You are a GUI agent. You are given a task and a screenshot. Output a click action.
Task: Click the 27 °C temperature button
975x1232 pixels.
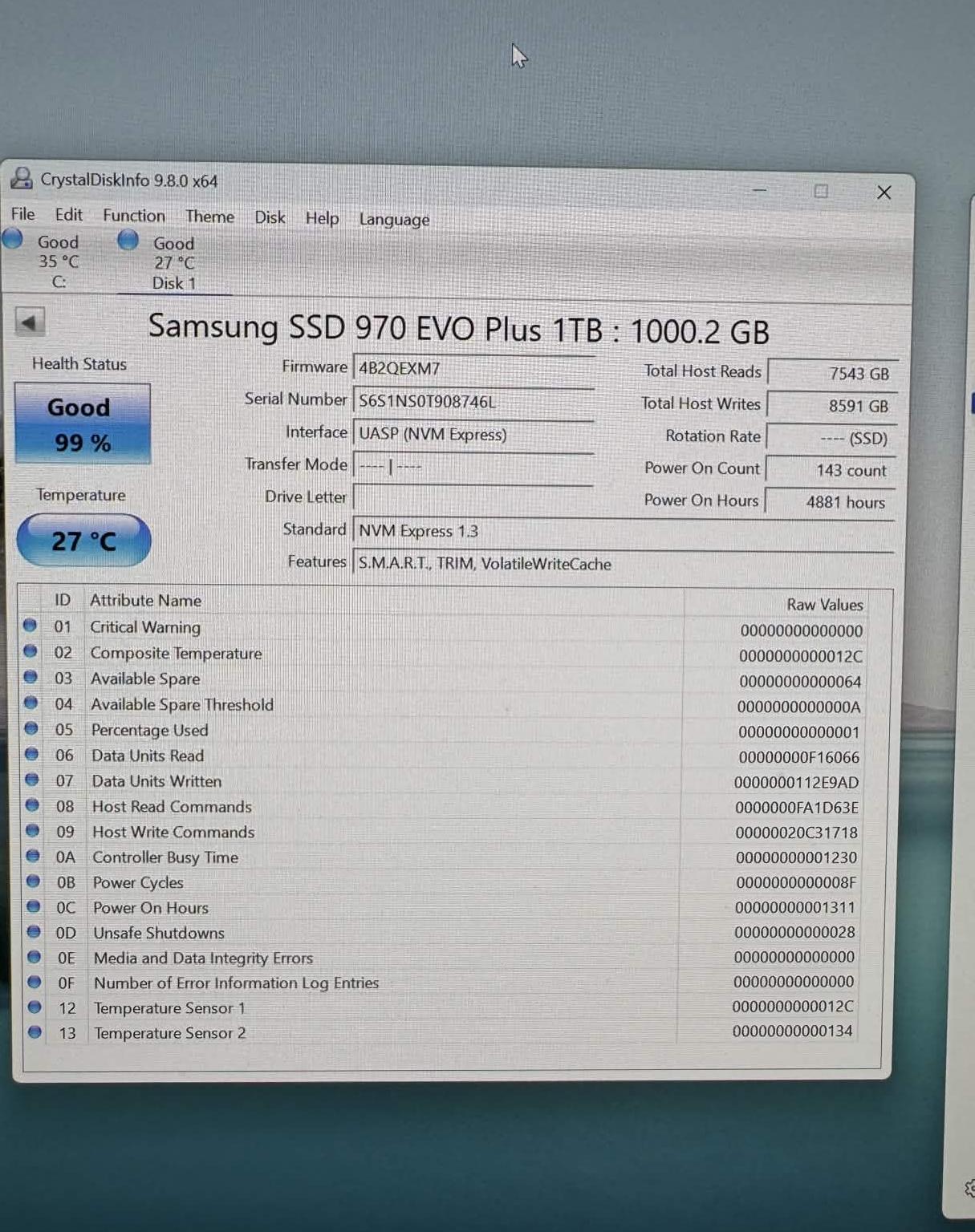[x=83, y=541]
